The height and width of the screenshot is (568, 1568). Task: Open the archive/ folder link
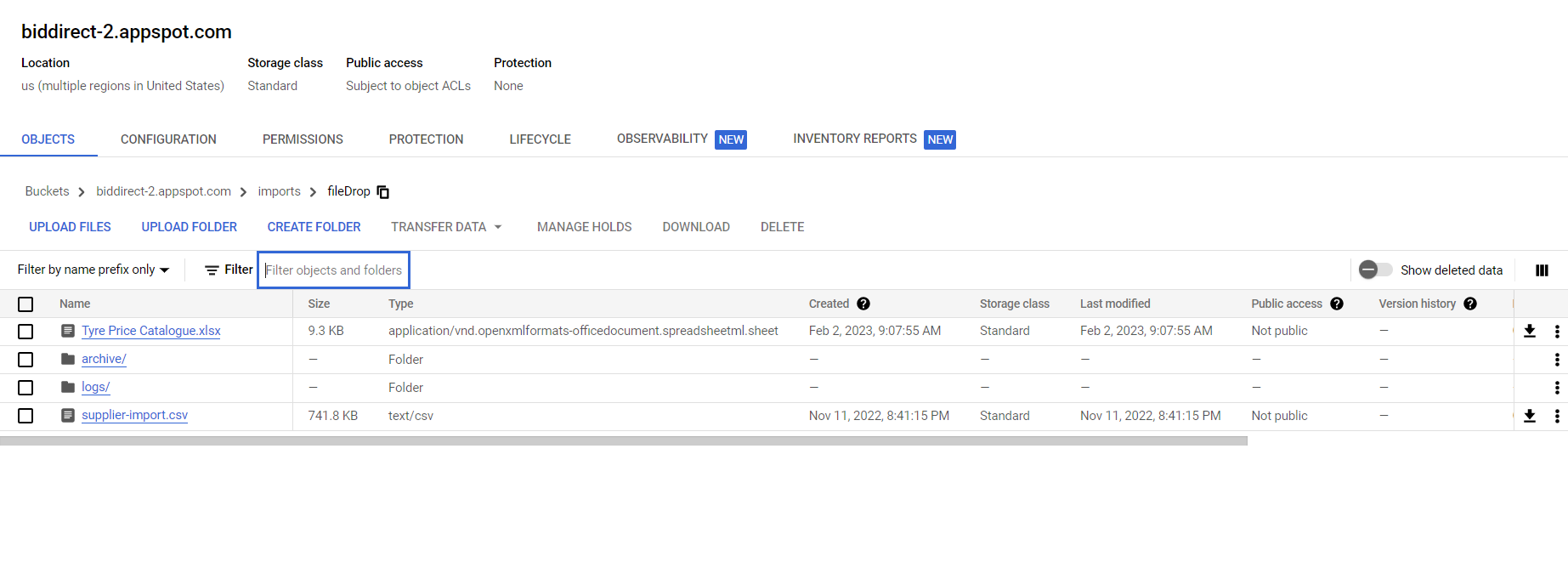click(x=104, y=359)
